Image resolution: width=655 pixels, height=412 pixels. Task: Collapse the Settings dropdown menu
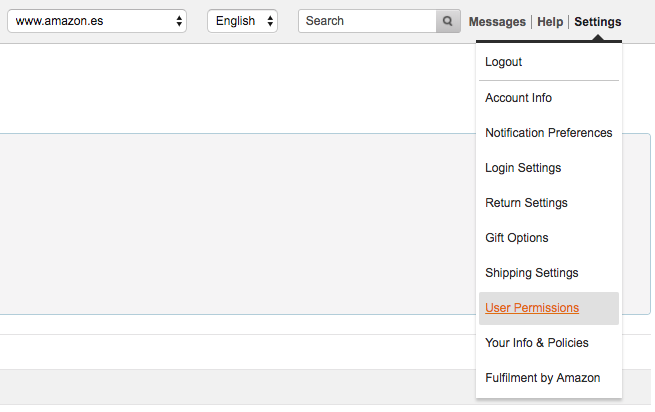[597, 22]
